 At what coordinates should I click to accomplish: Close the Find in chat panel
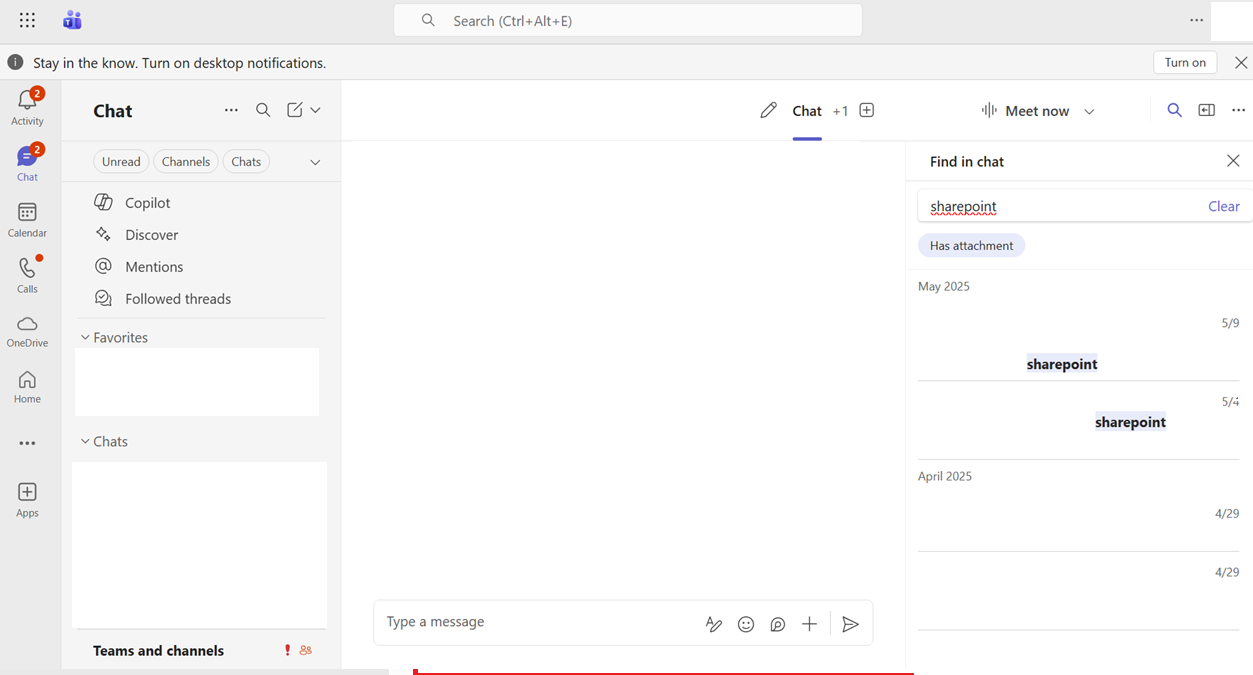(x=1233, y=161)
